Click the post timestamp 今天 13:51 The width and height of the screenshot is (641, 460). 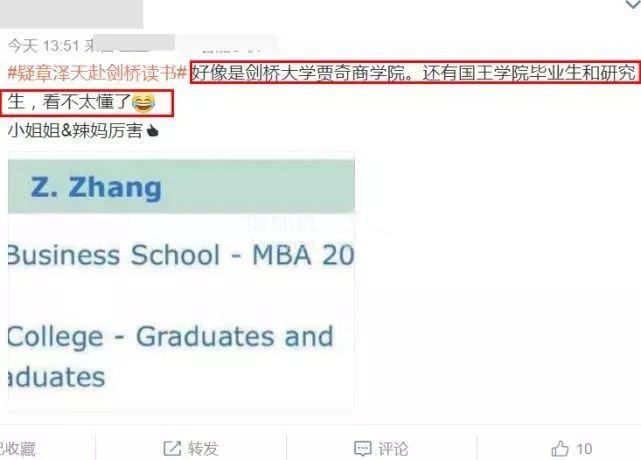[43, 45]
